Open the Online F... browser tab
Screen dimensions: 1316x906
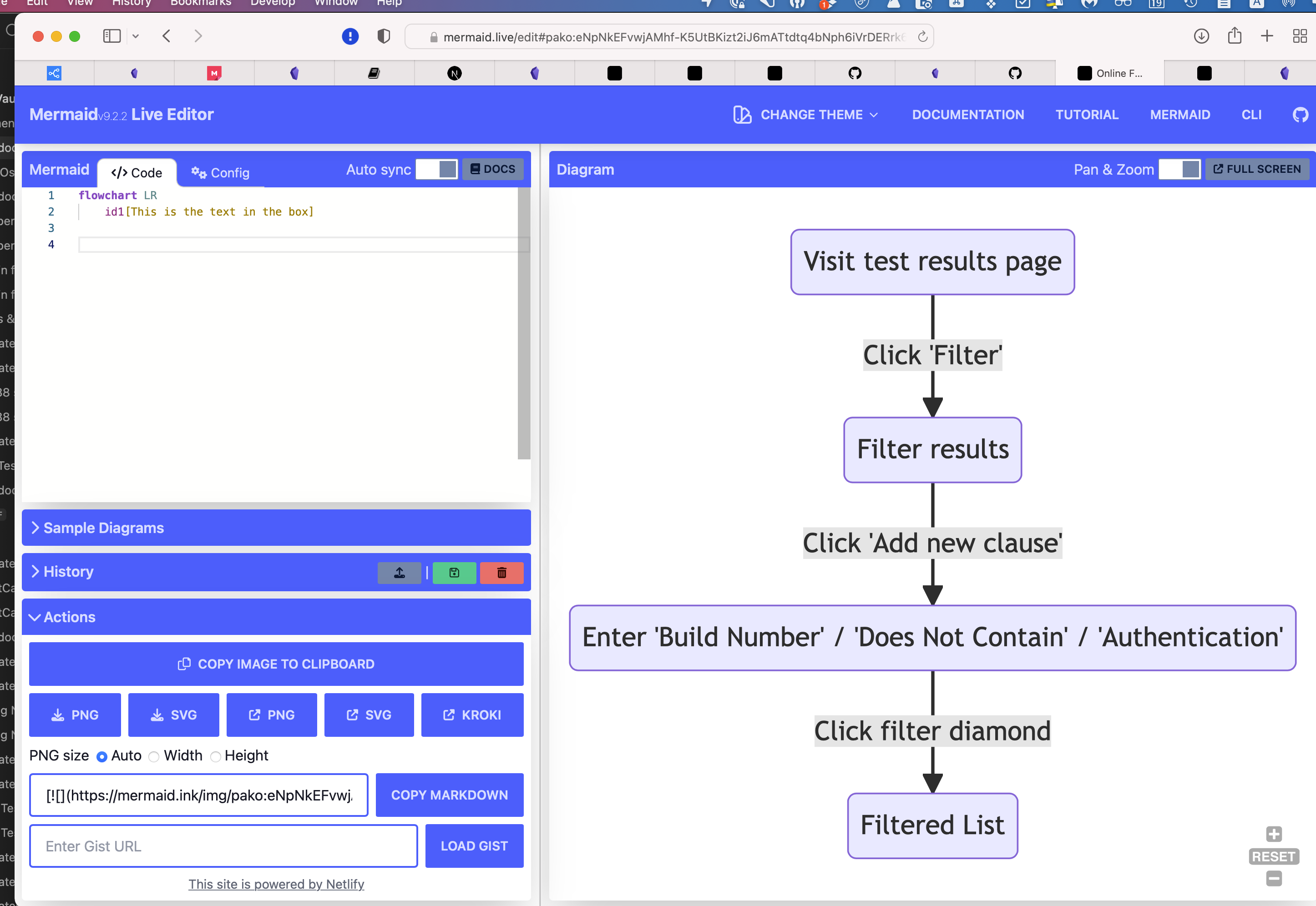[x=1110, y=73]
